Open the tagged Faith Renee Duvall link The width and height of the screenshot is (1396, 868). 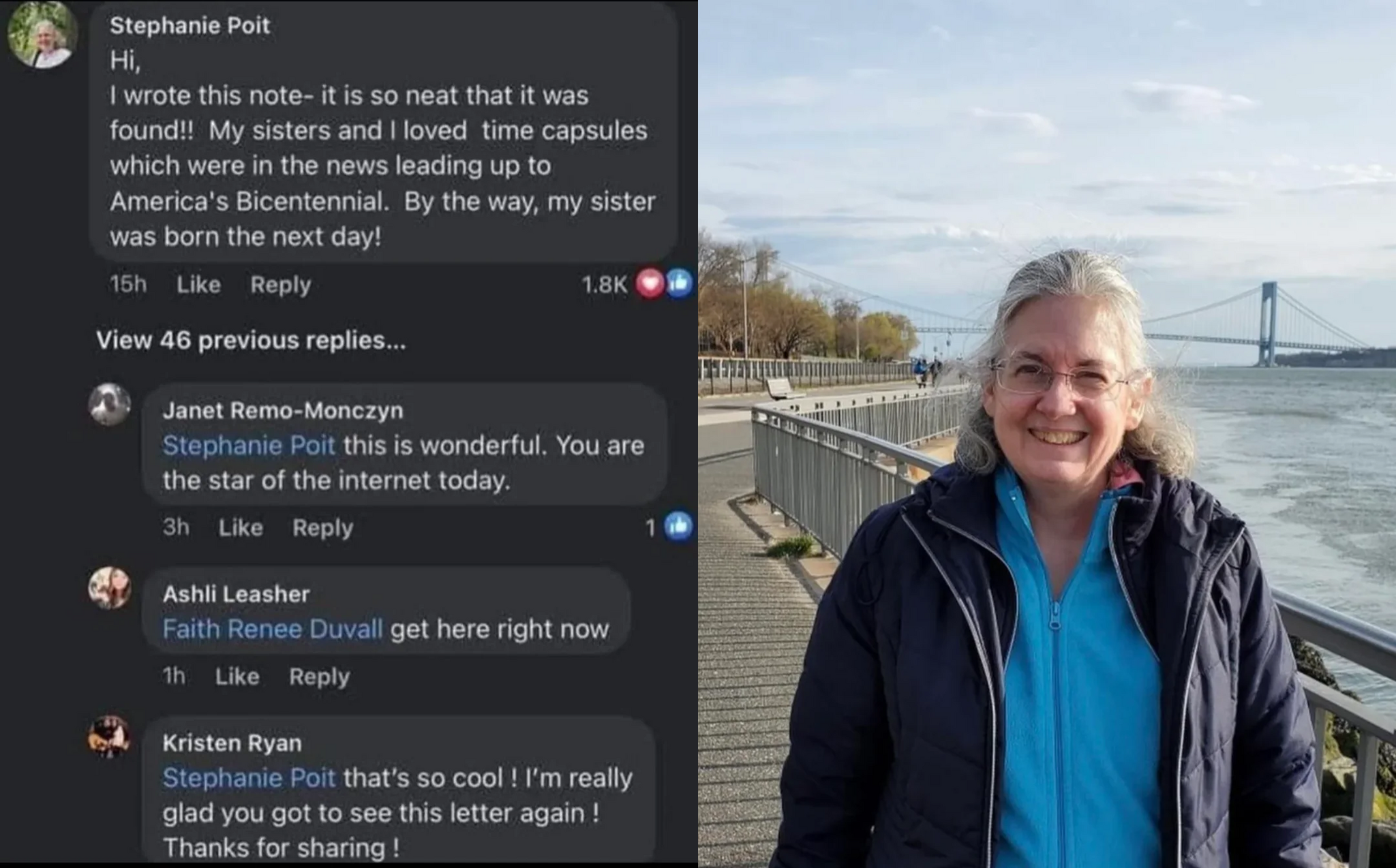point(273,629)
